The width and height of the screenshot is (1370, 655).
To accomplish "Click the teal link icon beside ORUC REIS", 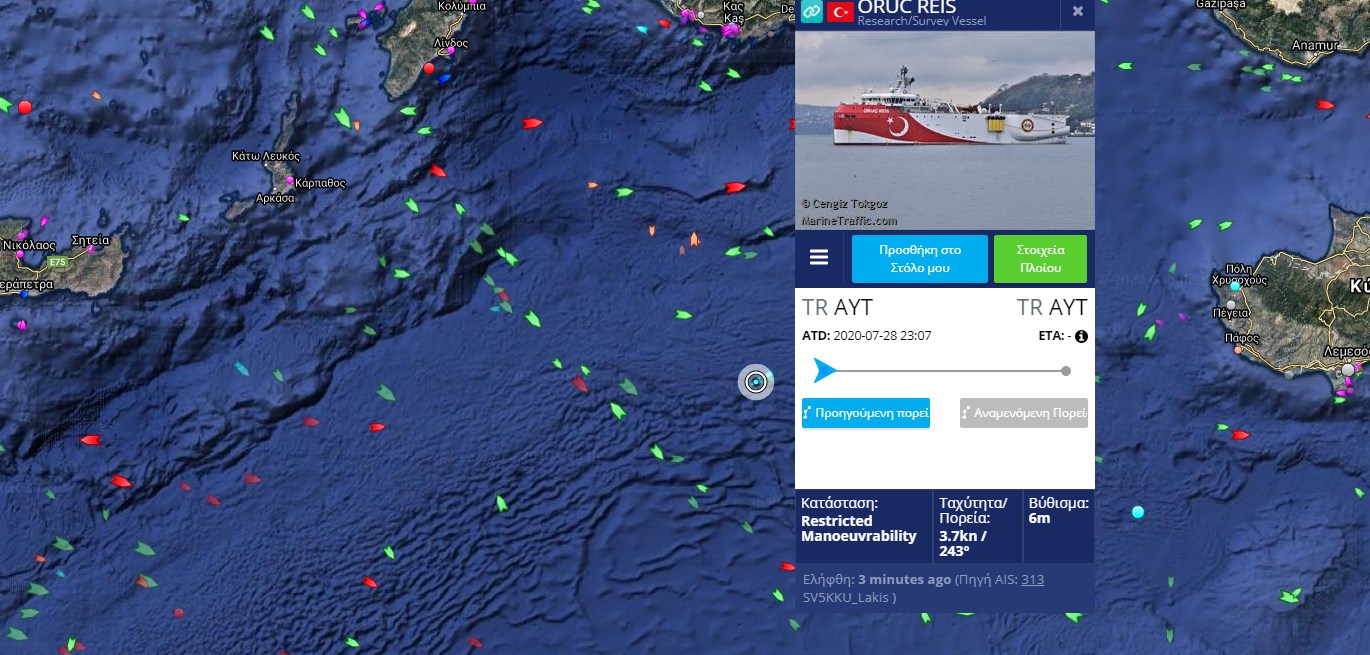I will pos(811,11).
